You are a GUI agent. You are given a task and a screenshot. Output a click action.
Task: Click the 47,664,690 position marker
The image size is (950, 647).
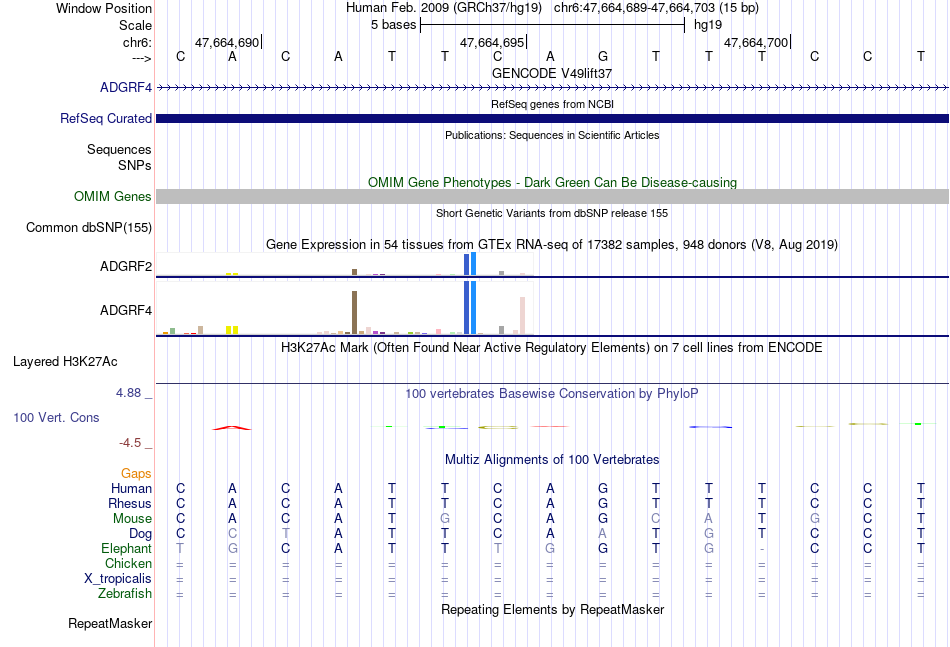[228, 42]
